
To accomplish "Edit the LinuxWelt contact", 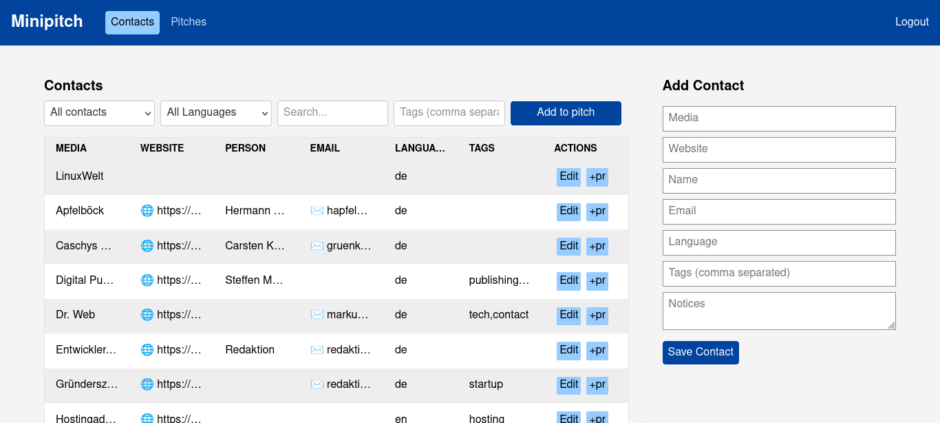I will [x=568, y=177].
